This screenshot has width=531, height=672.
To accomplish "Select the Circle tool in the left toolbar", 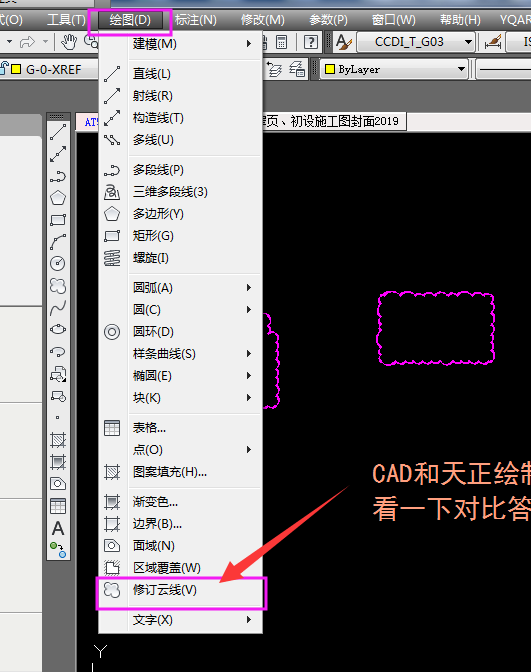I will click(x=58, y=264).
